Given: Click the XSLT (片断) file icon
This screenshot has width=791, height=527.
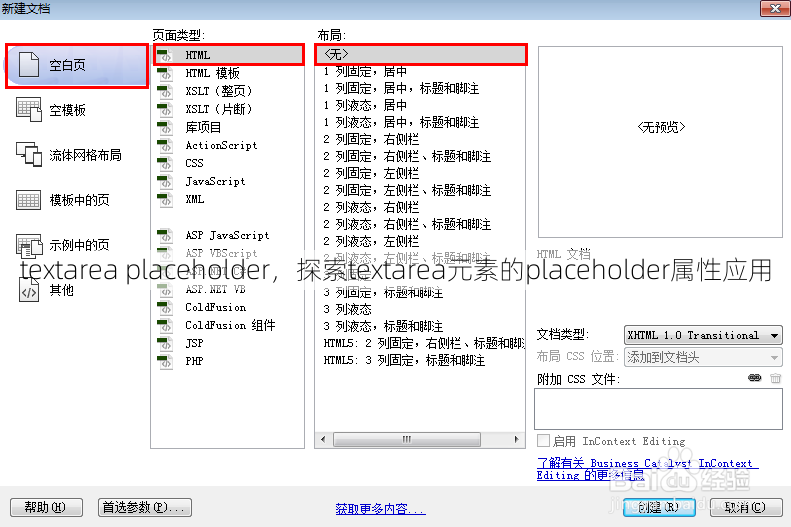Looking at the screenshot, I should point(164,109).
